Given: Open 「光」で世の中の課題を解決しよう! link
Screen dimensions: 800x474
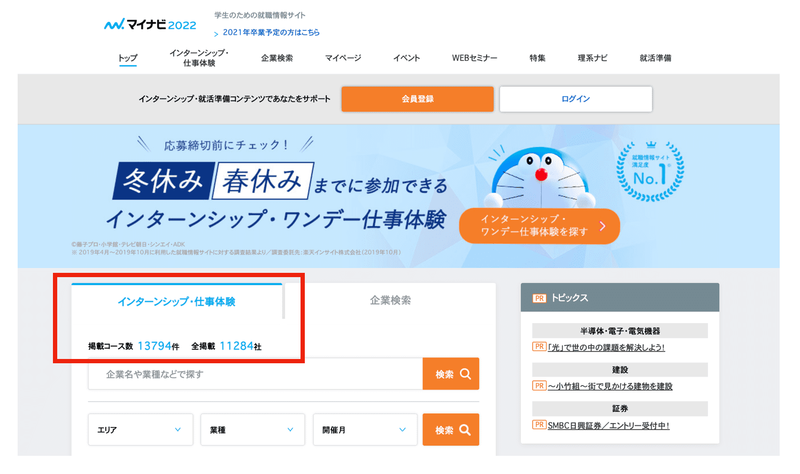Looking at the screenshot, I should 606,347.
